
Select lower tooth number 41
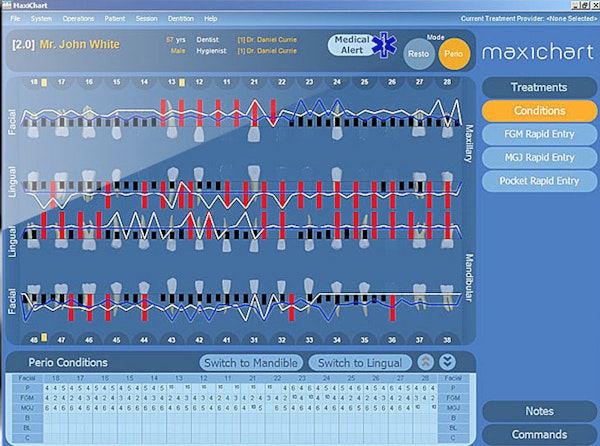227,340
